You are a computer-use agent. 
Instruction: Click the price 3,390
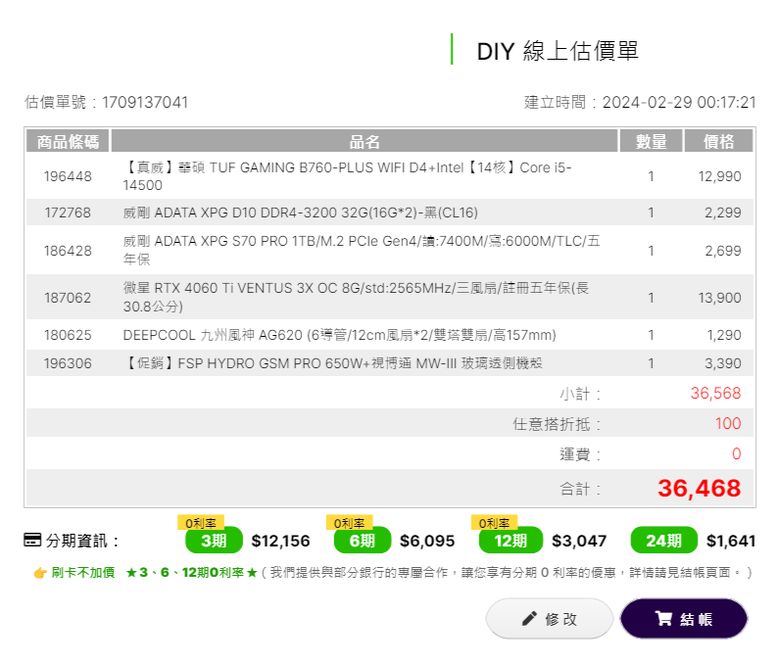click(x=722, y=364)
